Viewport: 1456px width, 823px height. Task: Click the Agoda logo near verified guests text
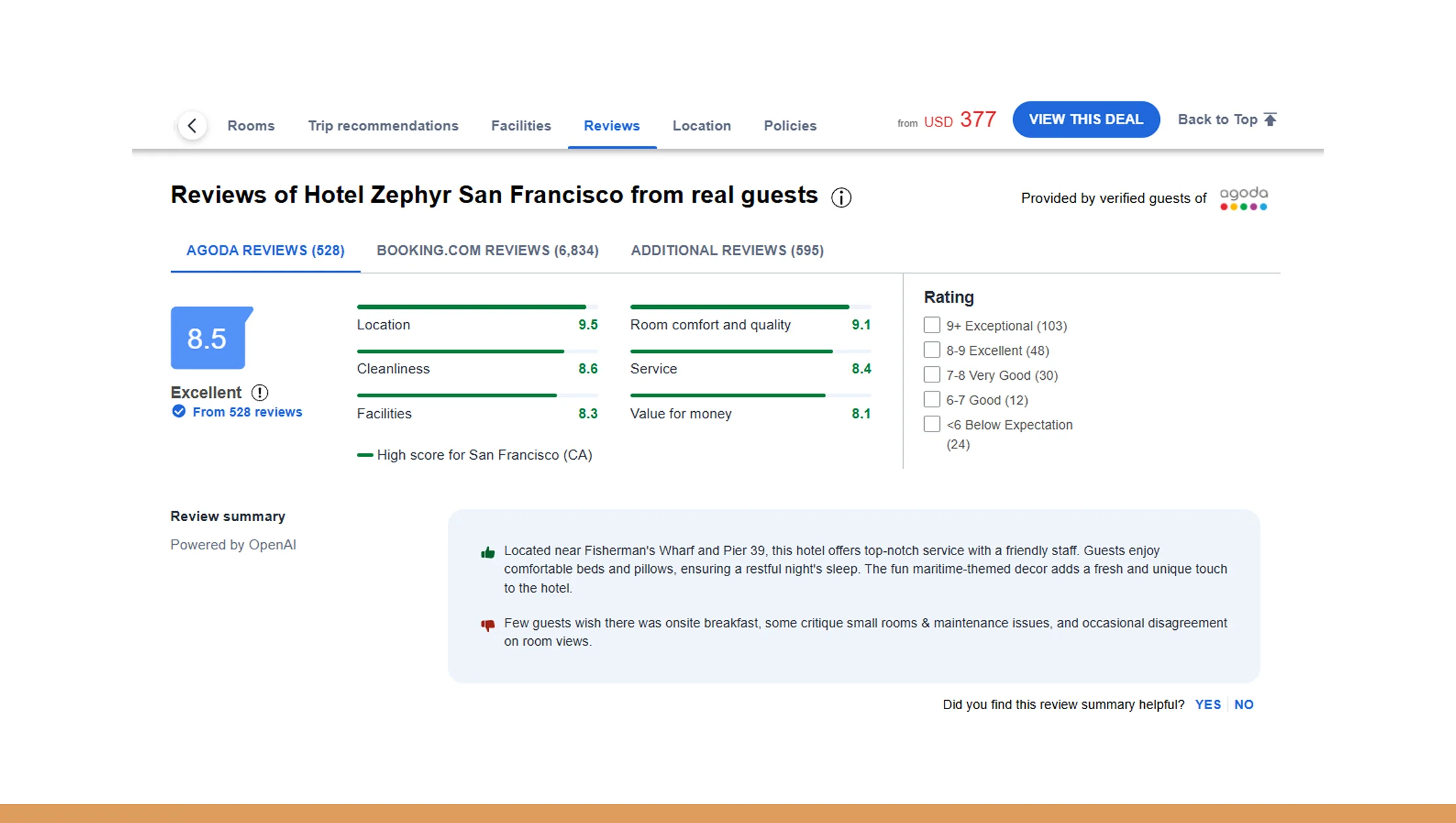tap(1243, 198)
